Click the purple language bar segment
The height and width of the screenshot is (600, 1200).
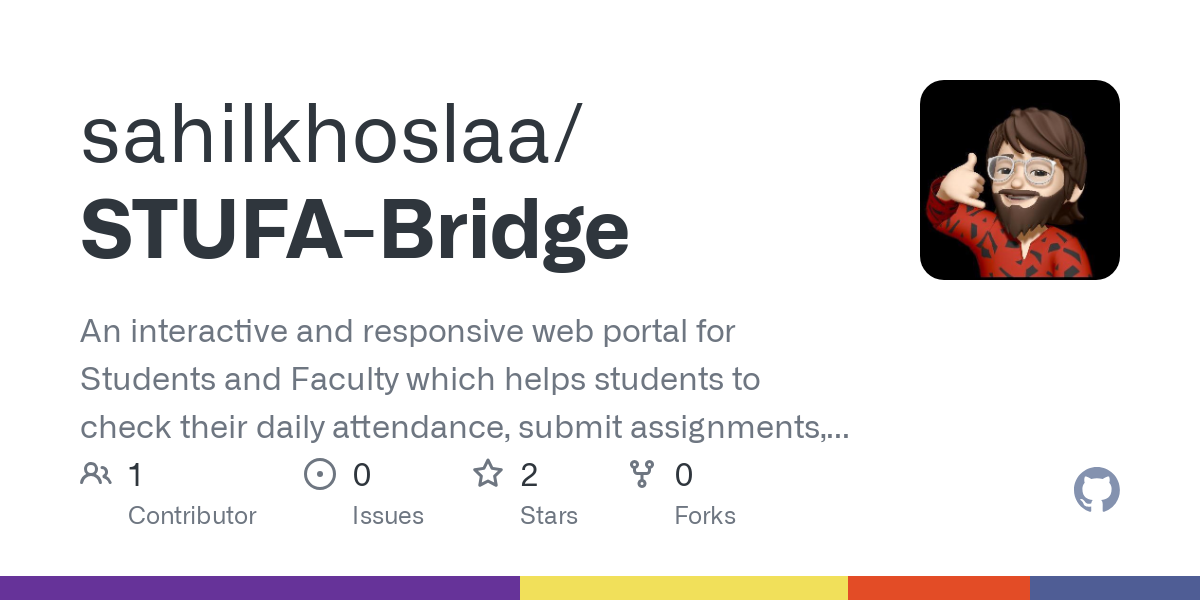point(260,588)
